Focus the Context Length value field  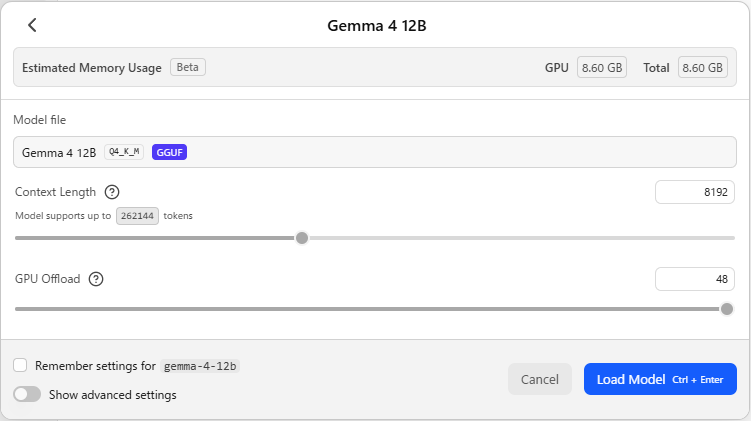[x=694, y=192]
